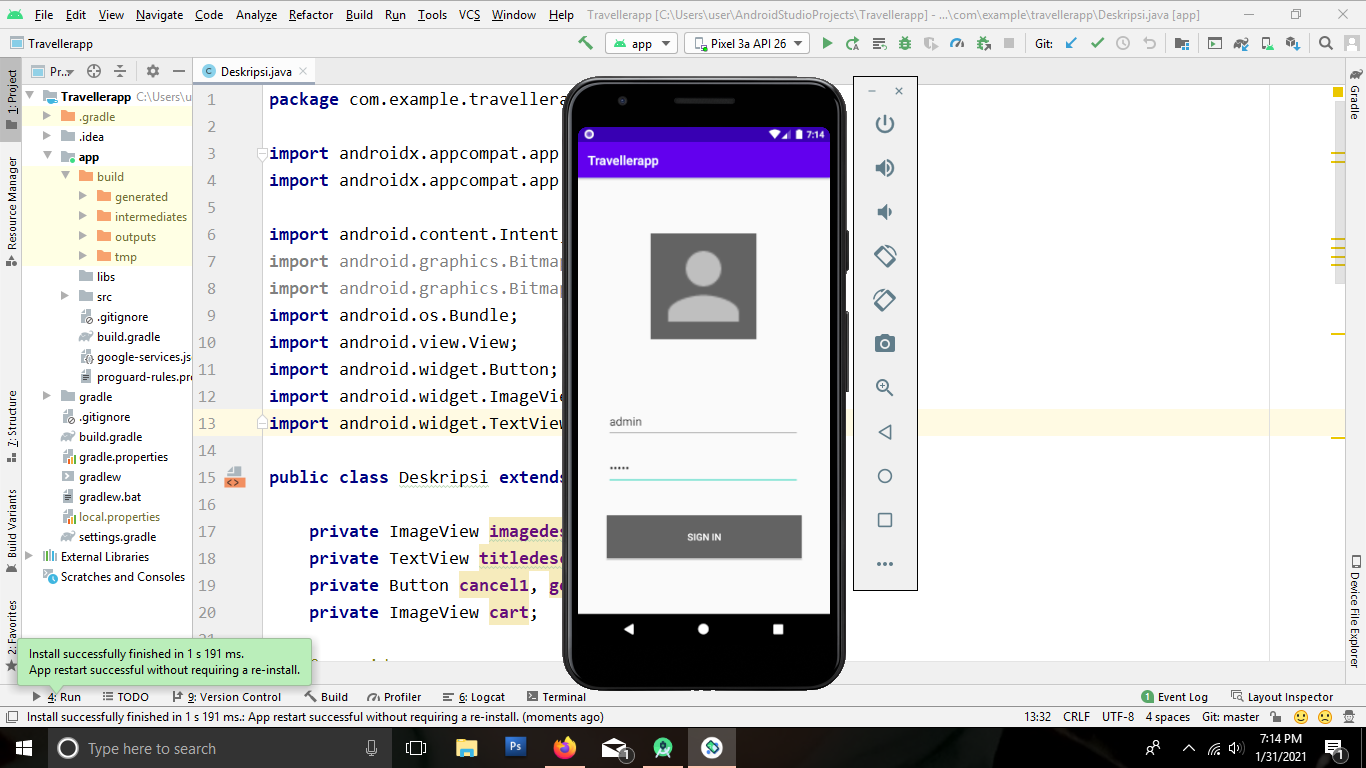Screen dimensions: 1366x768
Task: Click Git commit green checkmark
Action: click(1097, 43)
